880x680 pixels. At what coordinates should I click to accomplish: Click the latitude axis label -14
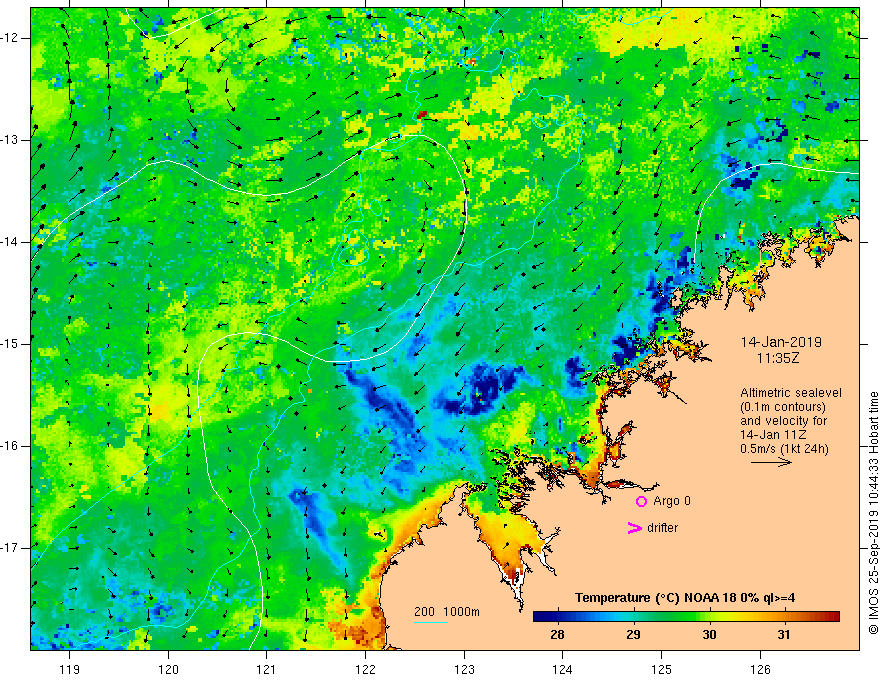10,242
